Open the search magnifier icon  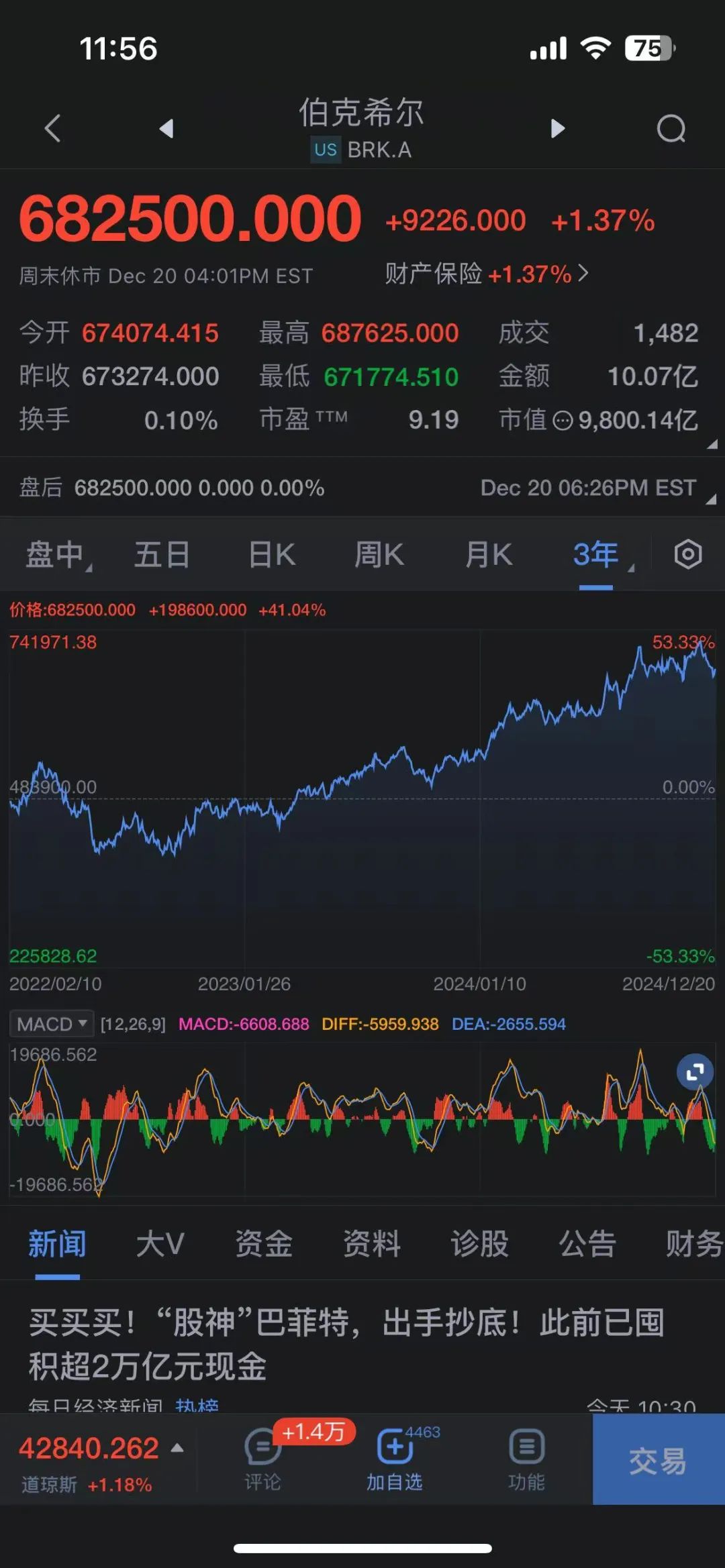(x=671, y=128)
